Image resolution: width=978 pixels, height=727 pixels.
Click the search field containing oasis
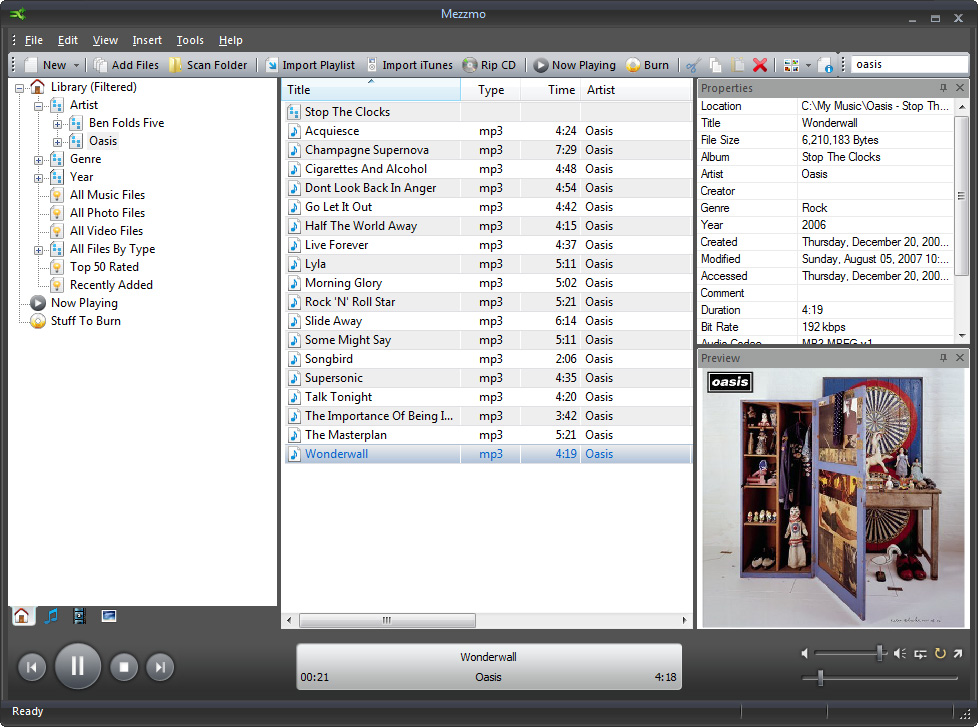tap(909, 64)
